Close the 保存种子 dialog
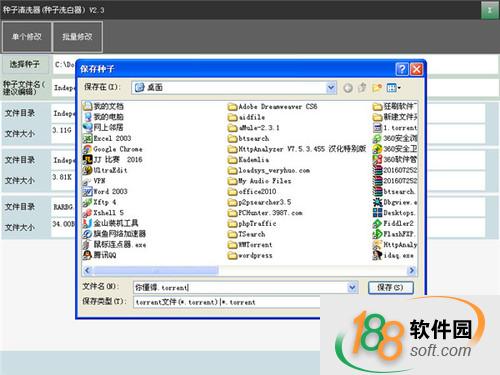This screenshot has height=375, width=500. coord(416,69)
